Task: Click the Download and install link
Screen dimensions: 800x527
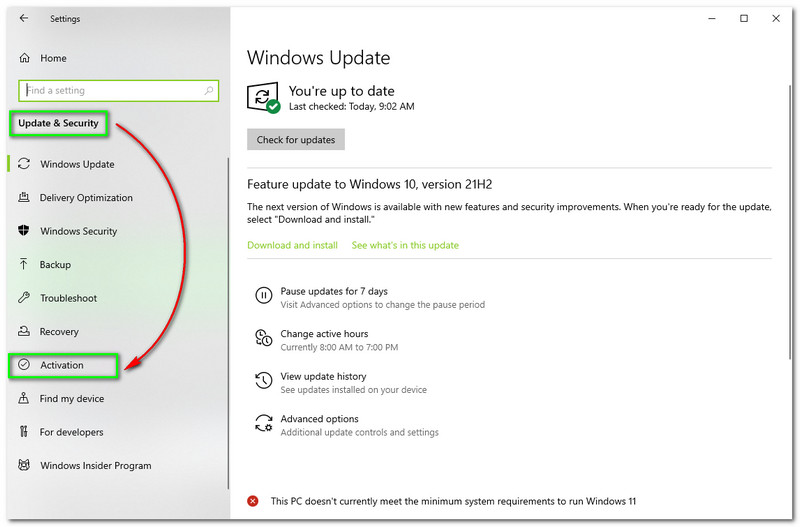Action: [292, 245]
